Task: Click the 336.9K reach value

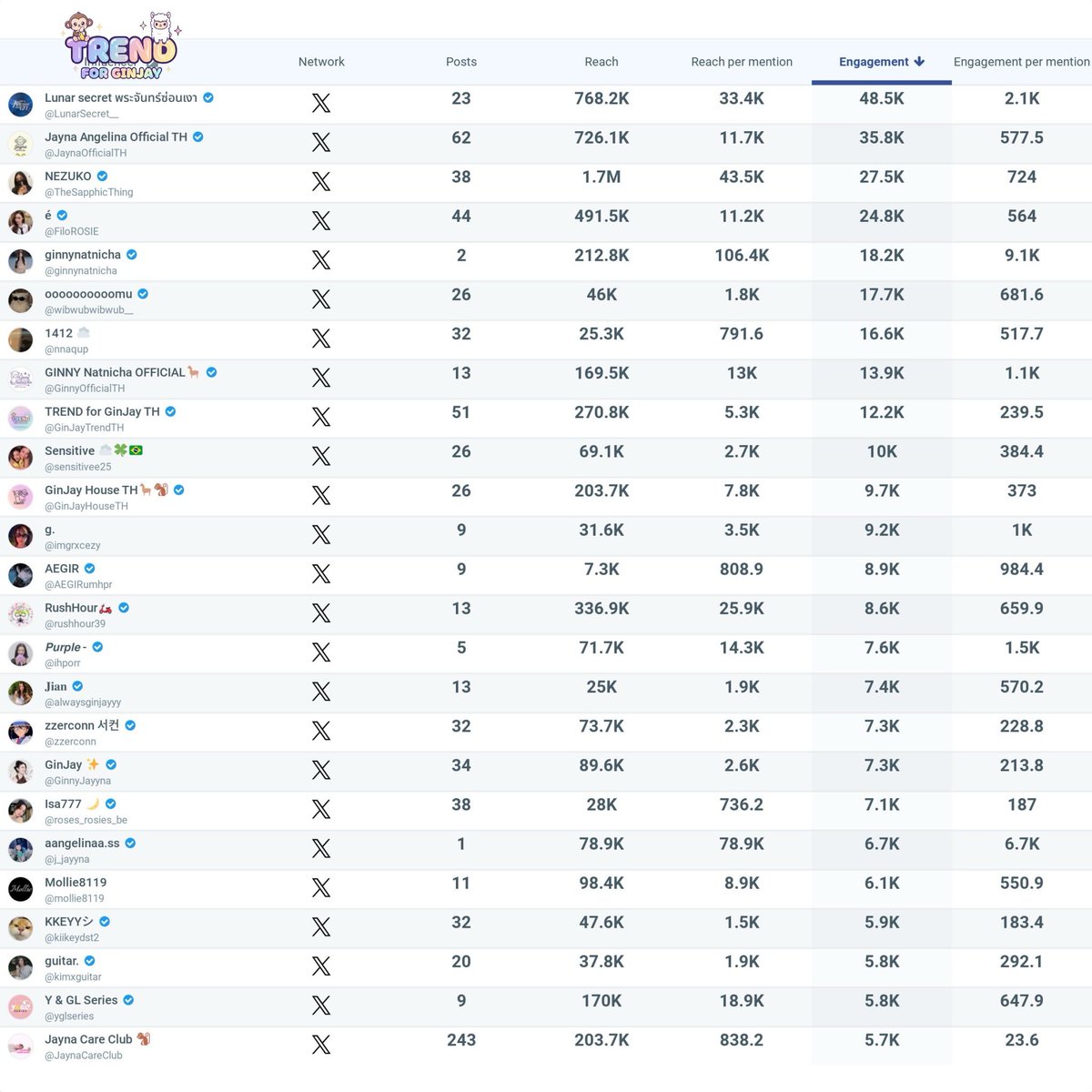Action: (602, 608)
